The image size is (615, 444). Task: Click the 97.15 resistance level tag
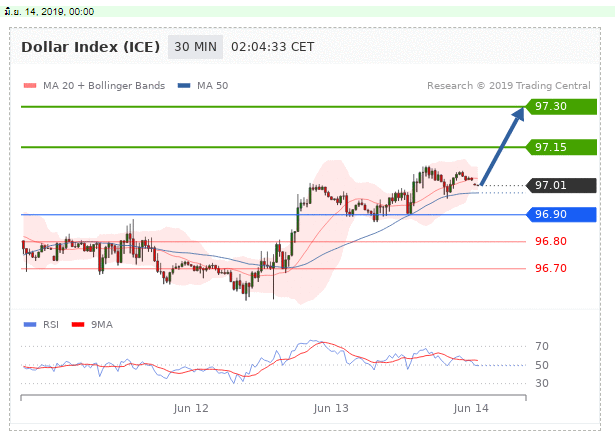pyautogui.click(x=560, y=147)
